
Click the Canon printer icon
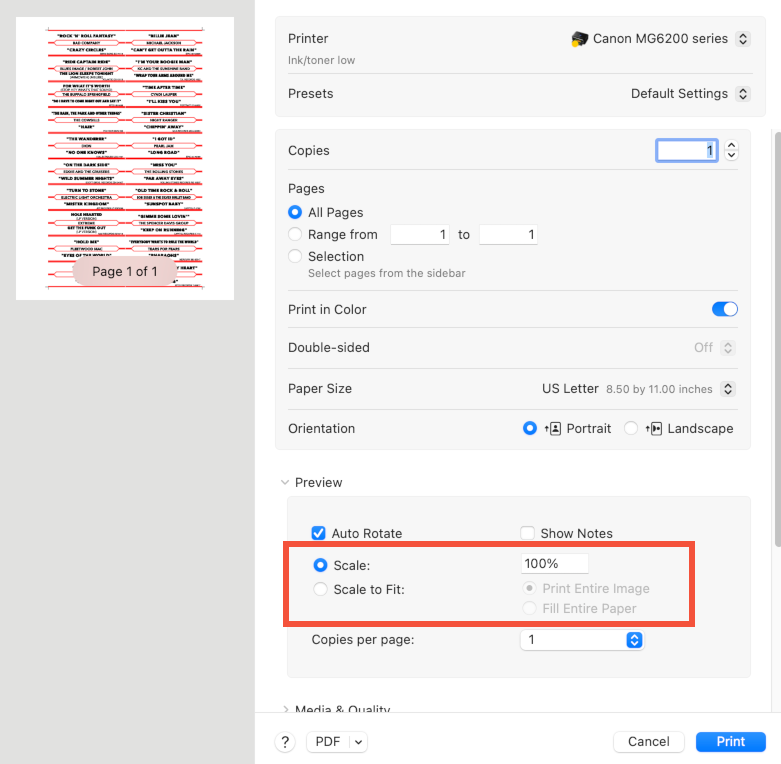(580, 39)
